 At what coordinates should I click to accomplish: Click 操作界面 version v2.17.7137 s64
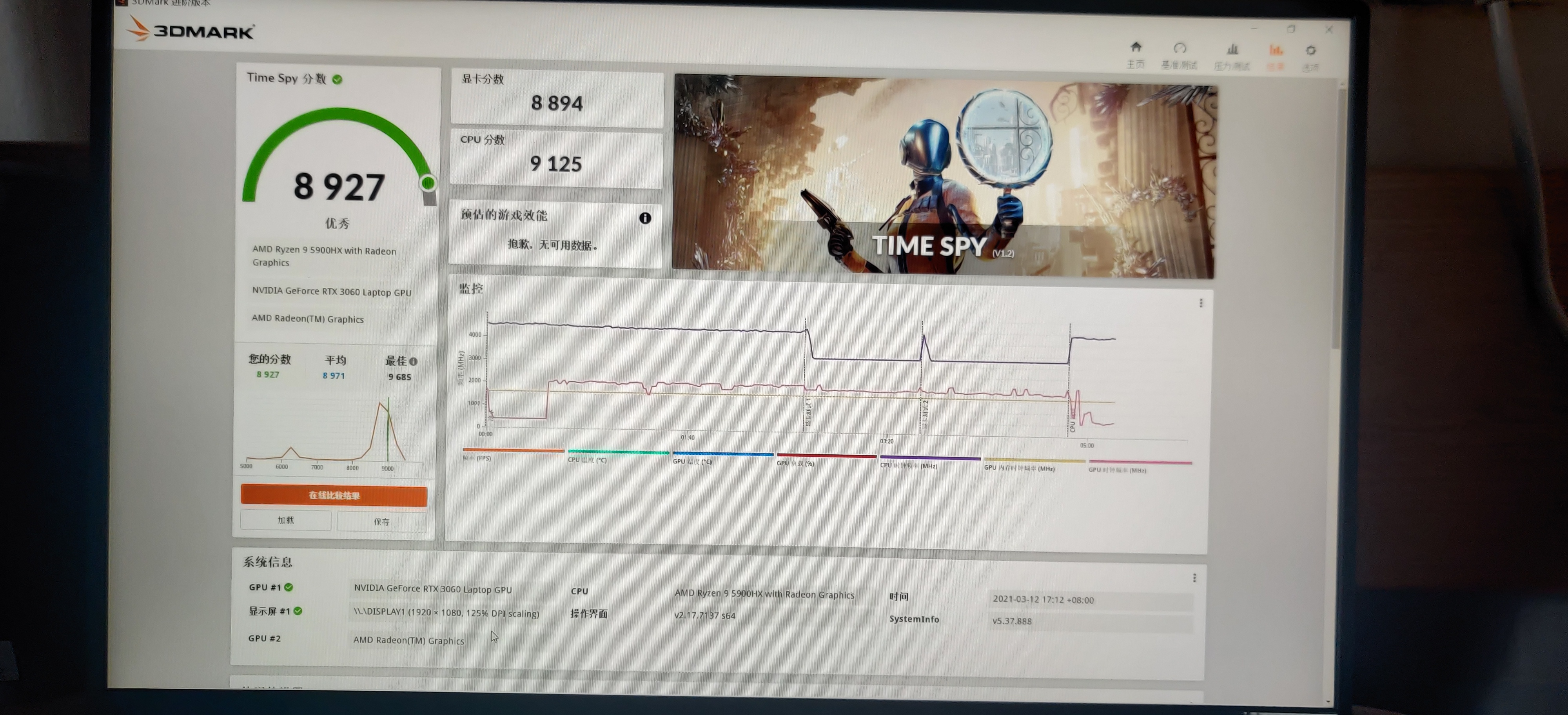(704, 615)
